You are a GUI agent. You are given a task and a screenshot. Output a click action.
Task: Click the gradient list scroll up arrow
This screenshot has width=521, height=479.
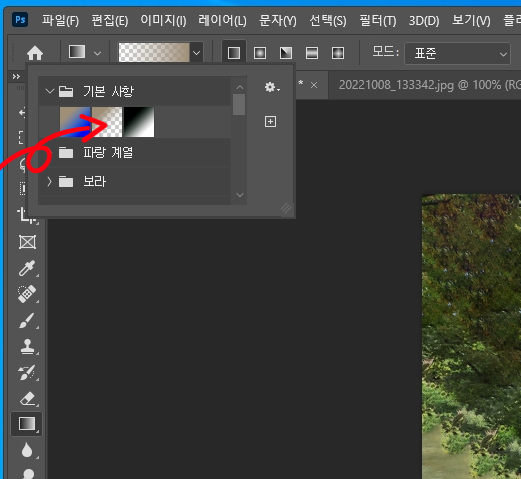pyautogui.click(x=240, y=87)
